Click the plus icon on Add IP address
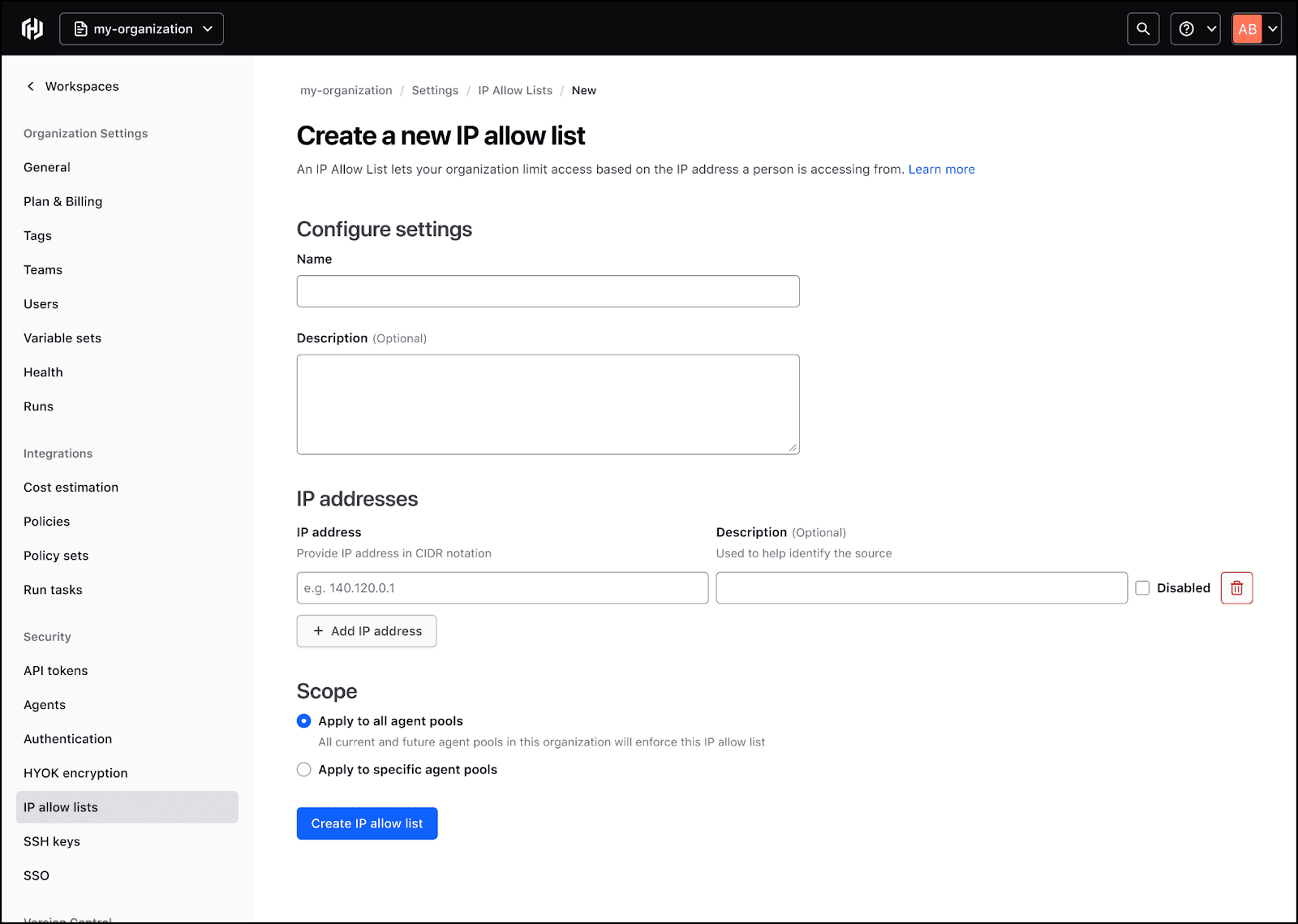 click(x=317, y=631)
